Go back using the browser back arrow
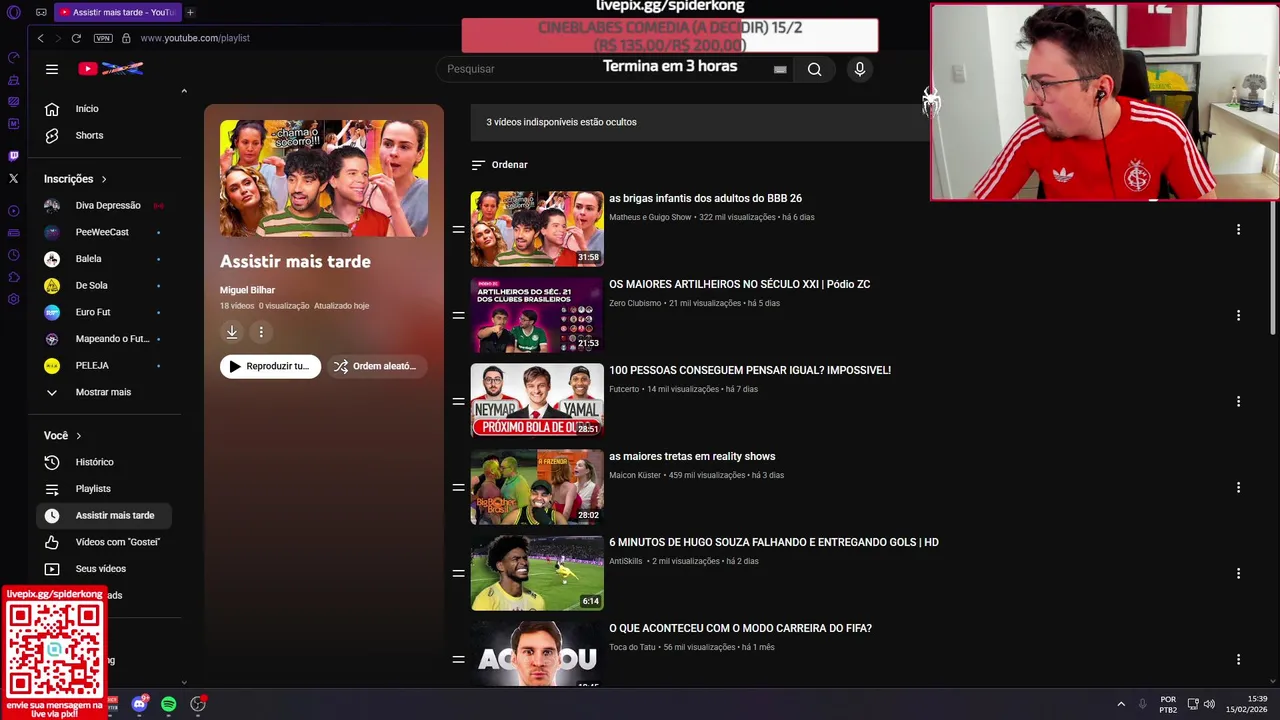 click(x=40, y=38)
